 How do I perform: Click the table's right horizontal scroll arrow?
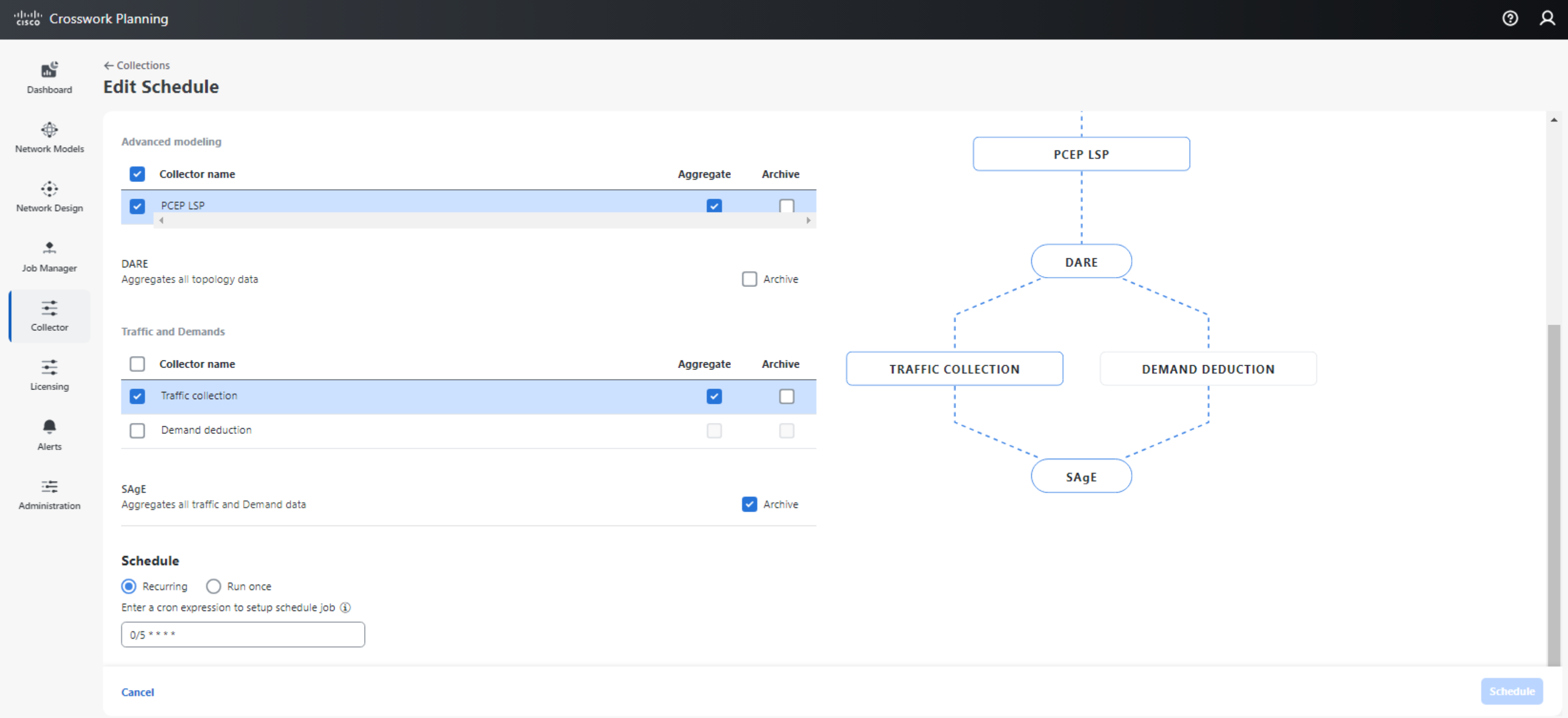808,221
